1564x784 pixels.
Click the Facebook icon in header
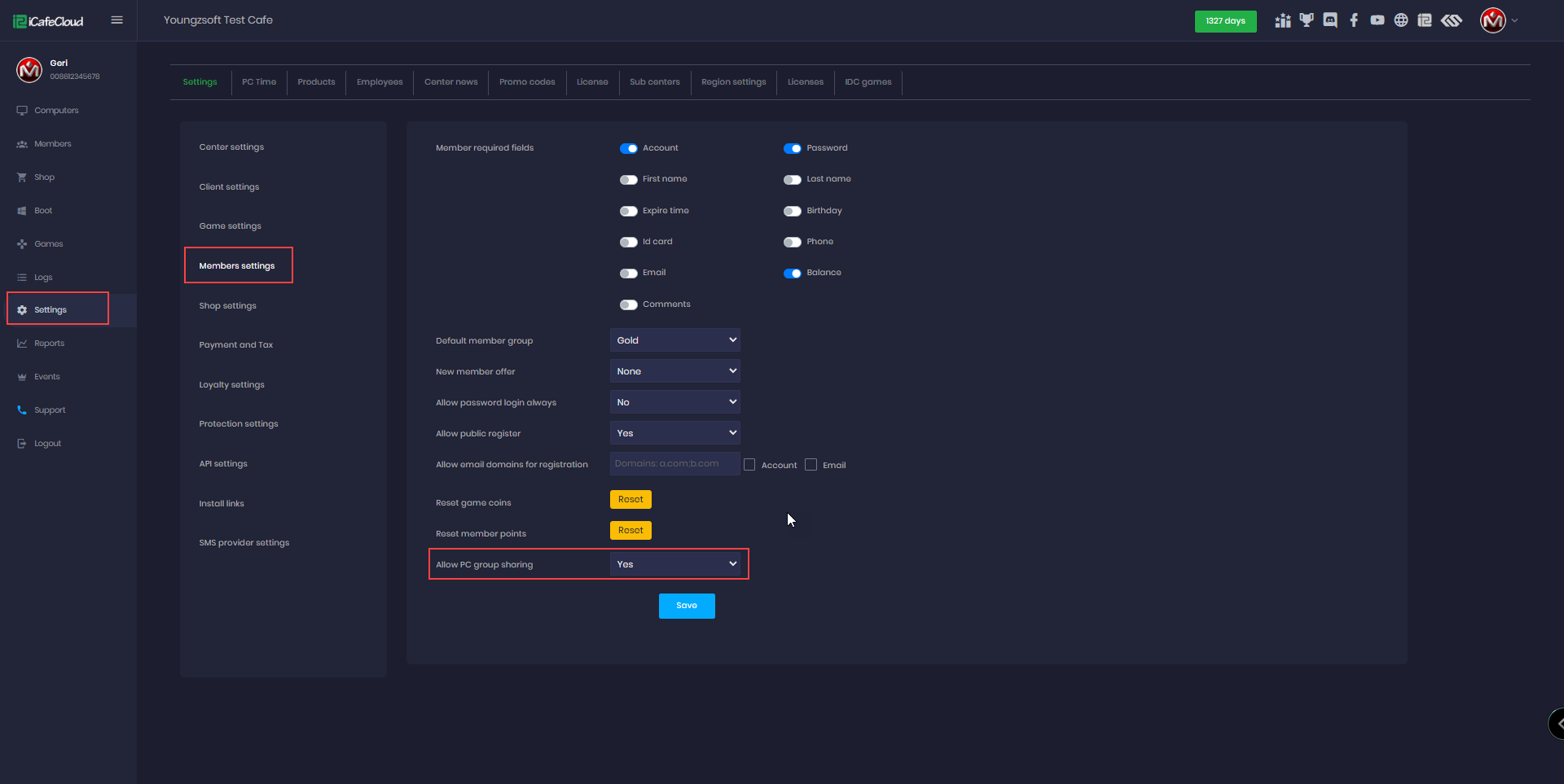pos(1354,20)
